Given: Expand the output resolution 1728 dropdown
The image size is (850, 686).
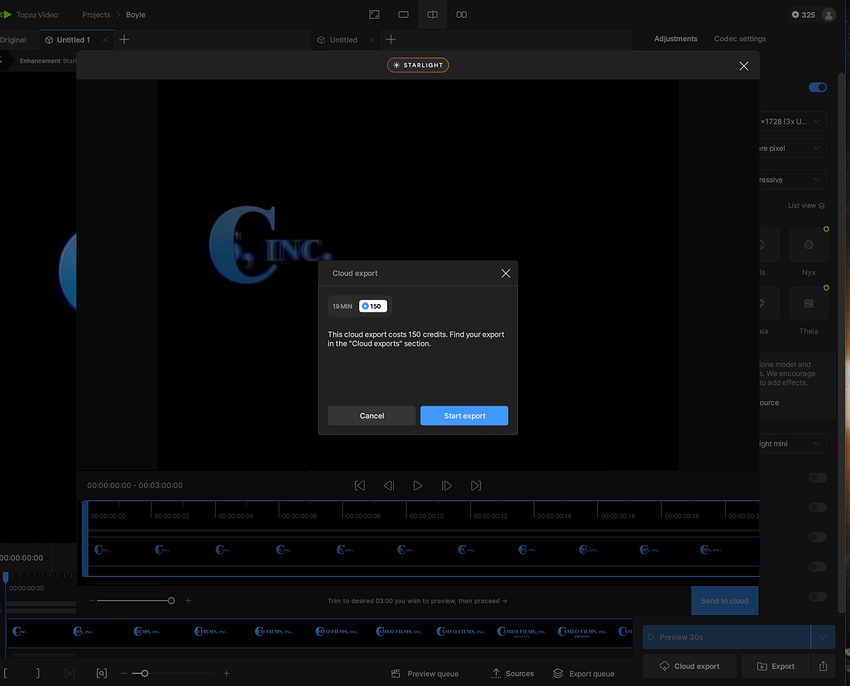Looking at the screenshot, I should point(792,121).
